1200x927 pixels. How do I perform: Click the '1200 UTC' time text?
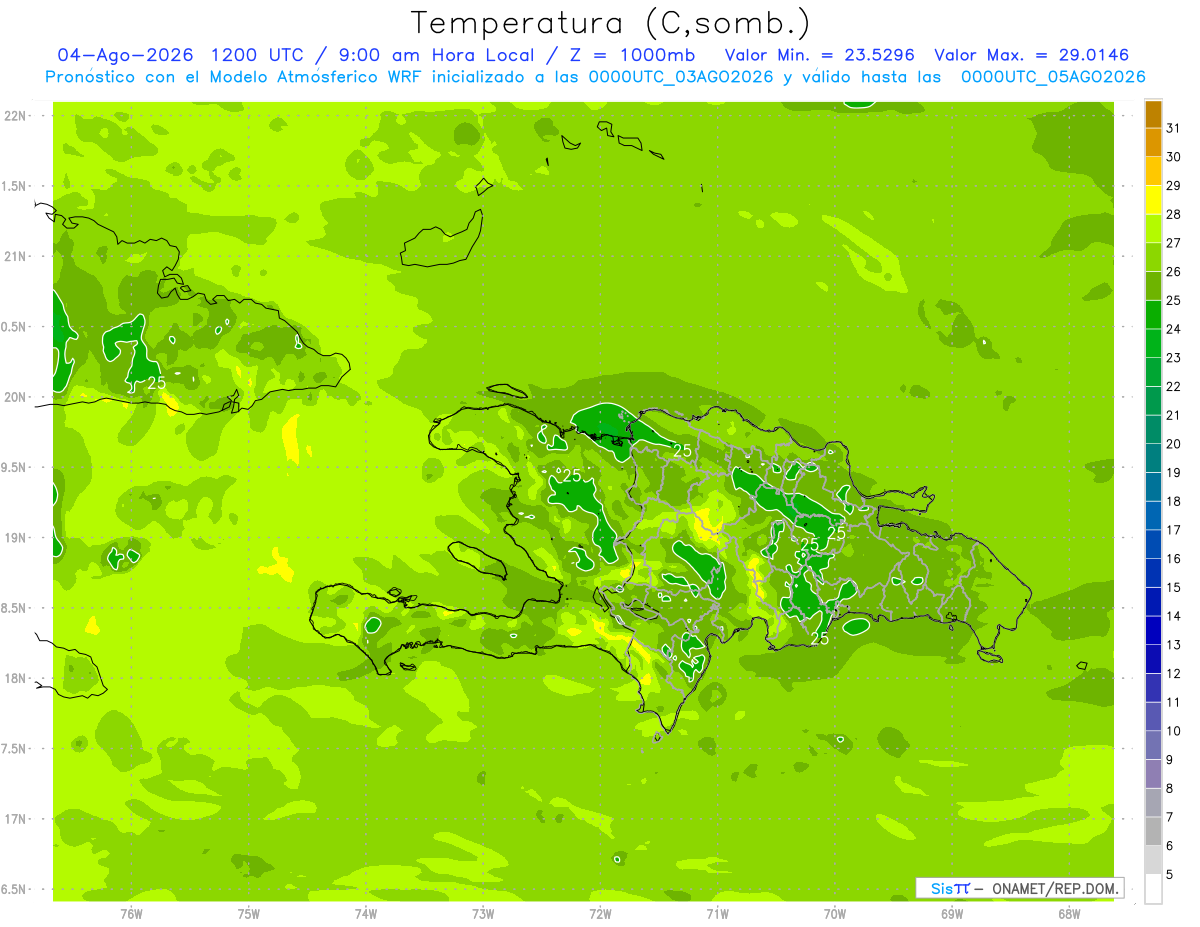(x=259, y=55)
